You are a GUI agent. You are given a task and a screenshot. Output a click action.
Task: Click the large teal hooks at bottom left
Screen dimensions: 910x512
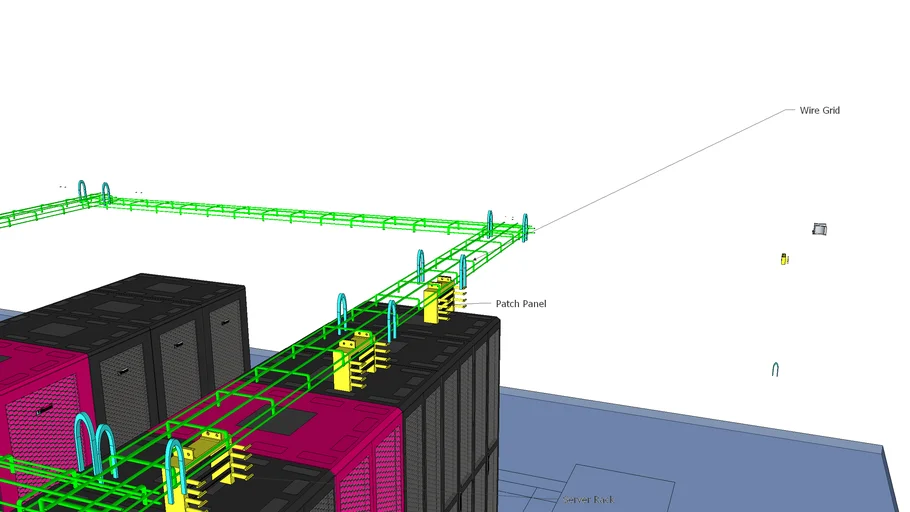click(95, 445)
